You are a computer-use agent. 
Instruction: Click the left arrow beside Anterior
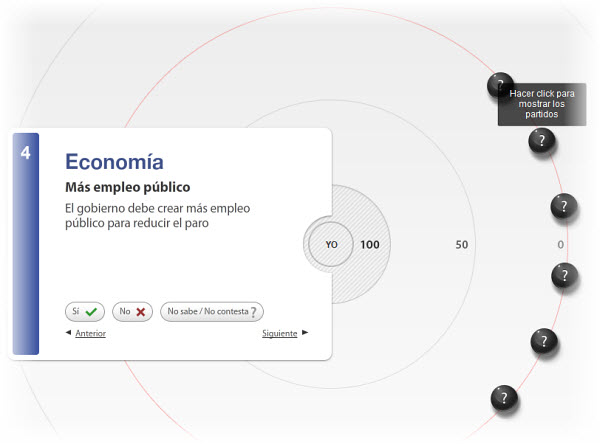tap(68, 332)
